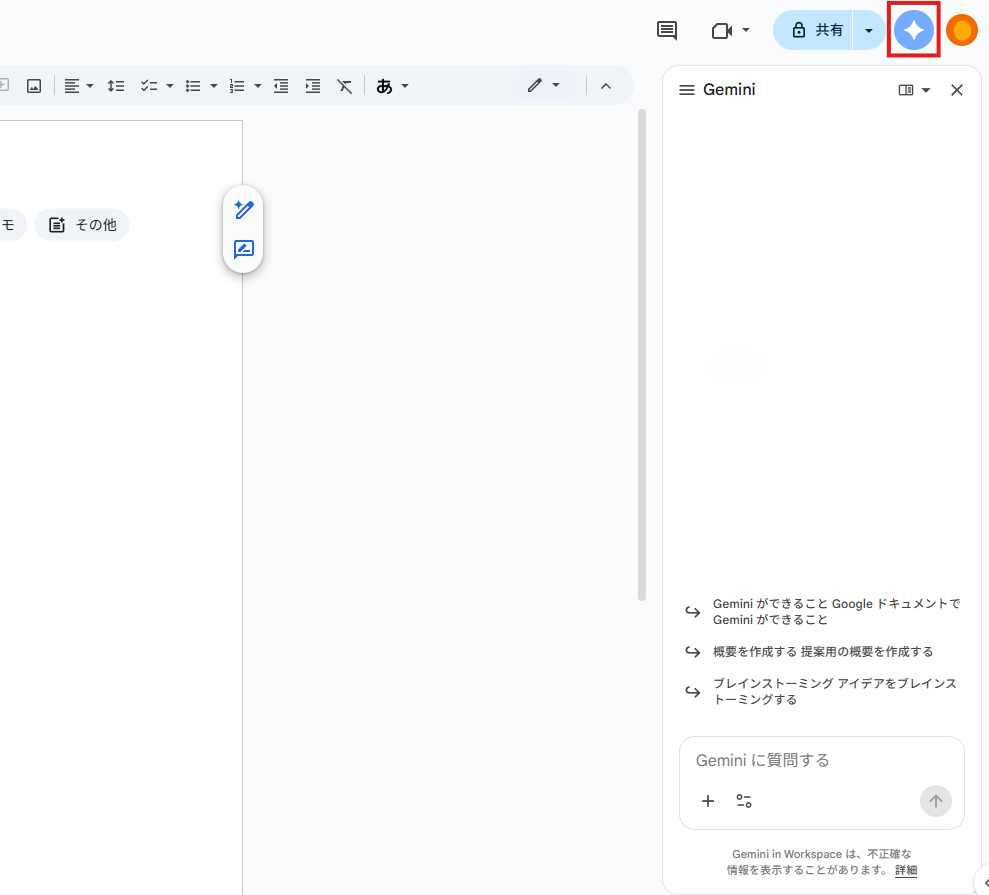Click the Help me write pencil icon
989x895 pixels.
coord(243,210)
